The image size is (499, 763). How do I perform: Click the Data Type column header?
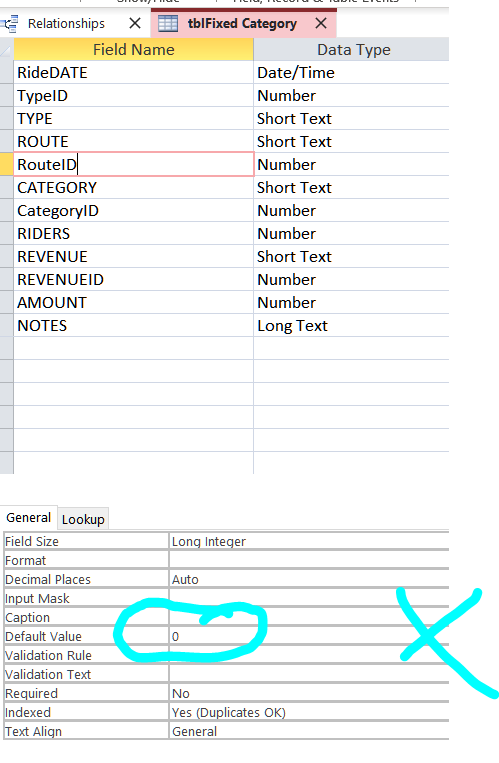coord(351,50)
